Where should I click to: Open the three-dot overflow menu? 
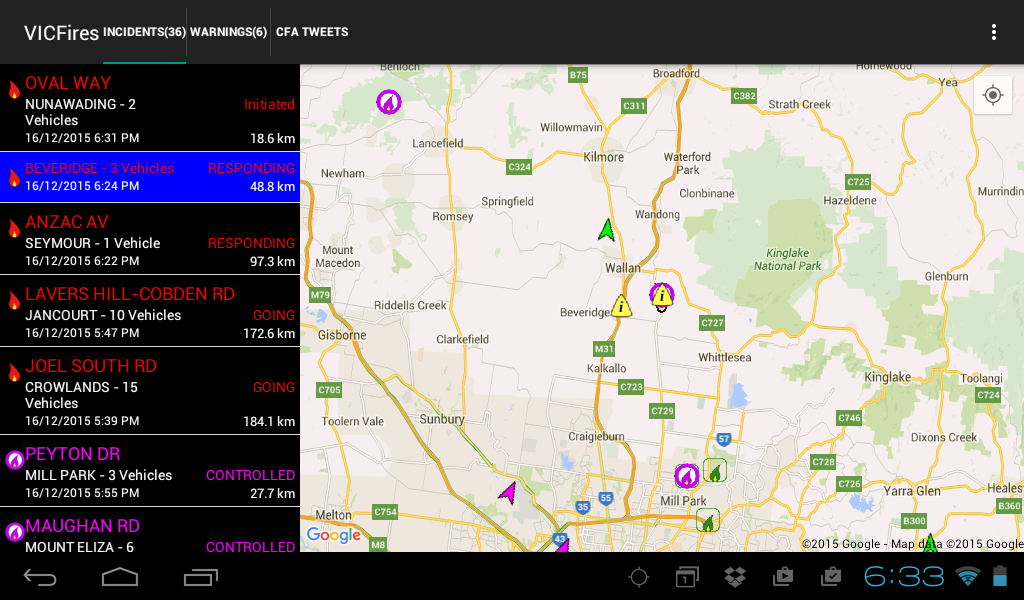[x=993, y=32]
